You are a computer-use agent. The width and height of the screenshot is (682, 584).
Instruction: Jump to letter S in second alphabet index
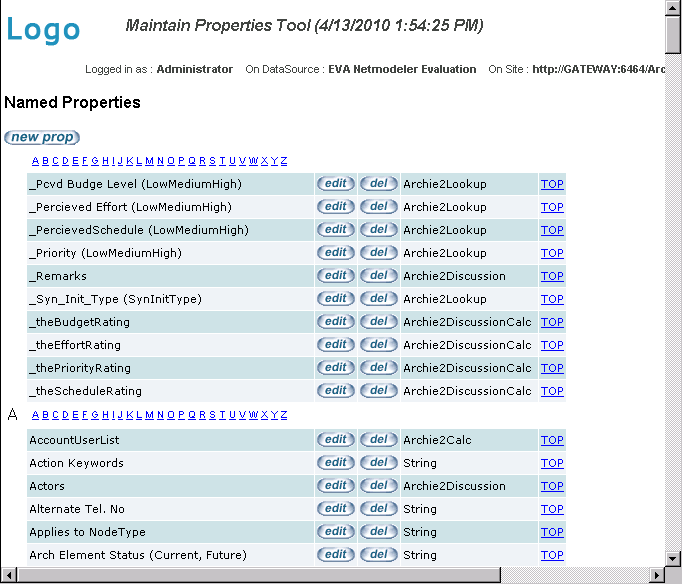point(211,415)
